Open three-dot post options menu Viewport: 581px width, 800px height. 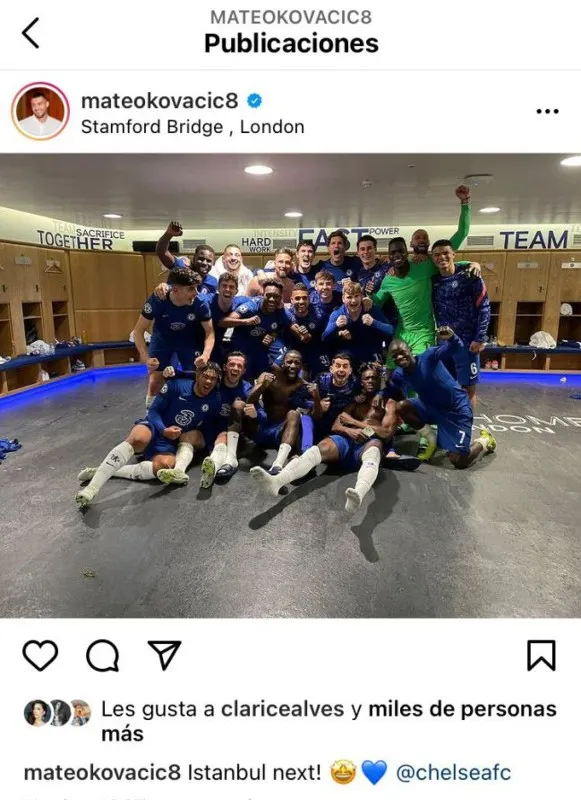547,111
